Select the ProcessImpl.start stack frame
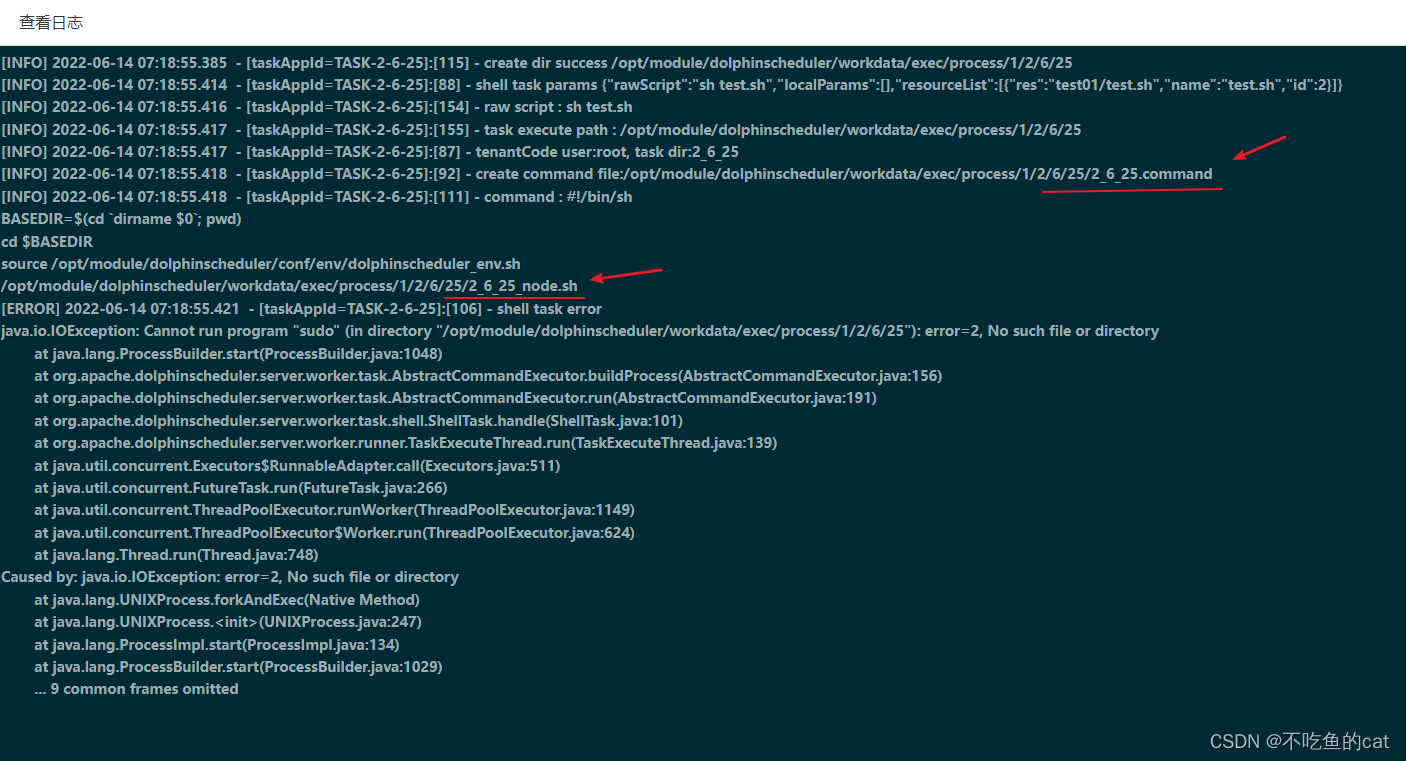 tap(216, 645)
